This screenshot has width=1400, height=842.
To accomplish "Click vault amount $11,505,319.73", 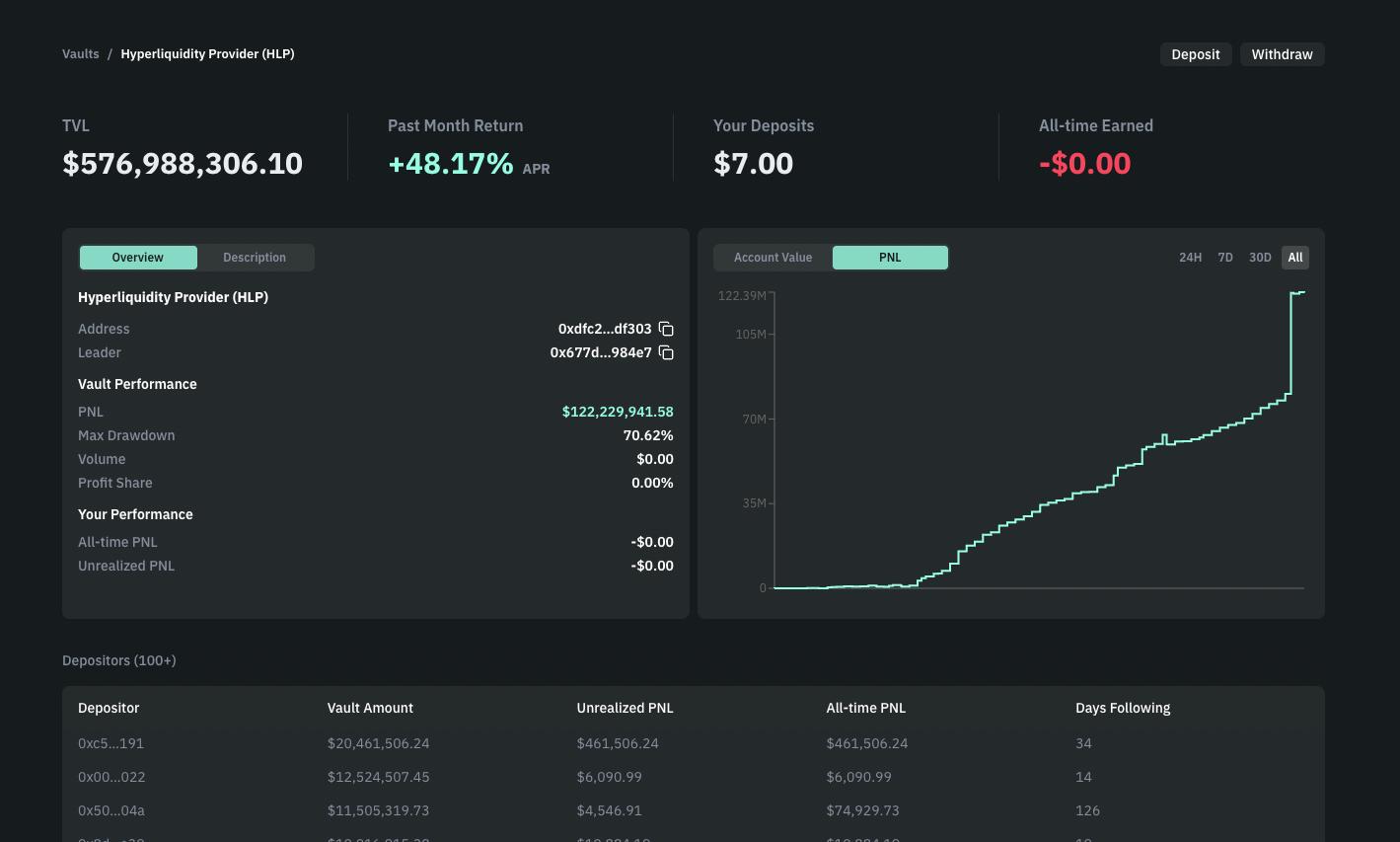I will point(379,810).
